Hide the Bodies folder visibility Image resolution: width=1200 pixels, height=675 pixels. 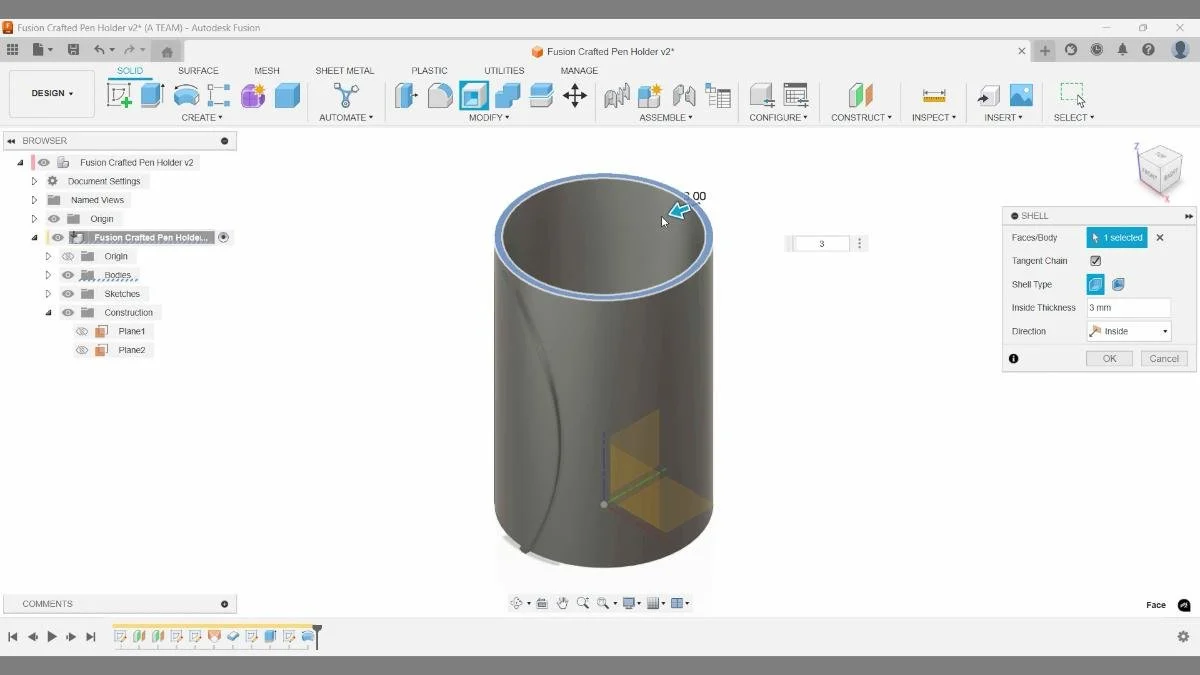pos(66,275)
